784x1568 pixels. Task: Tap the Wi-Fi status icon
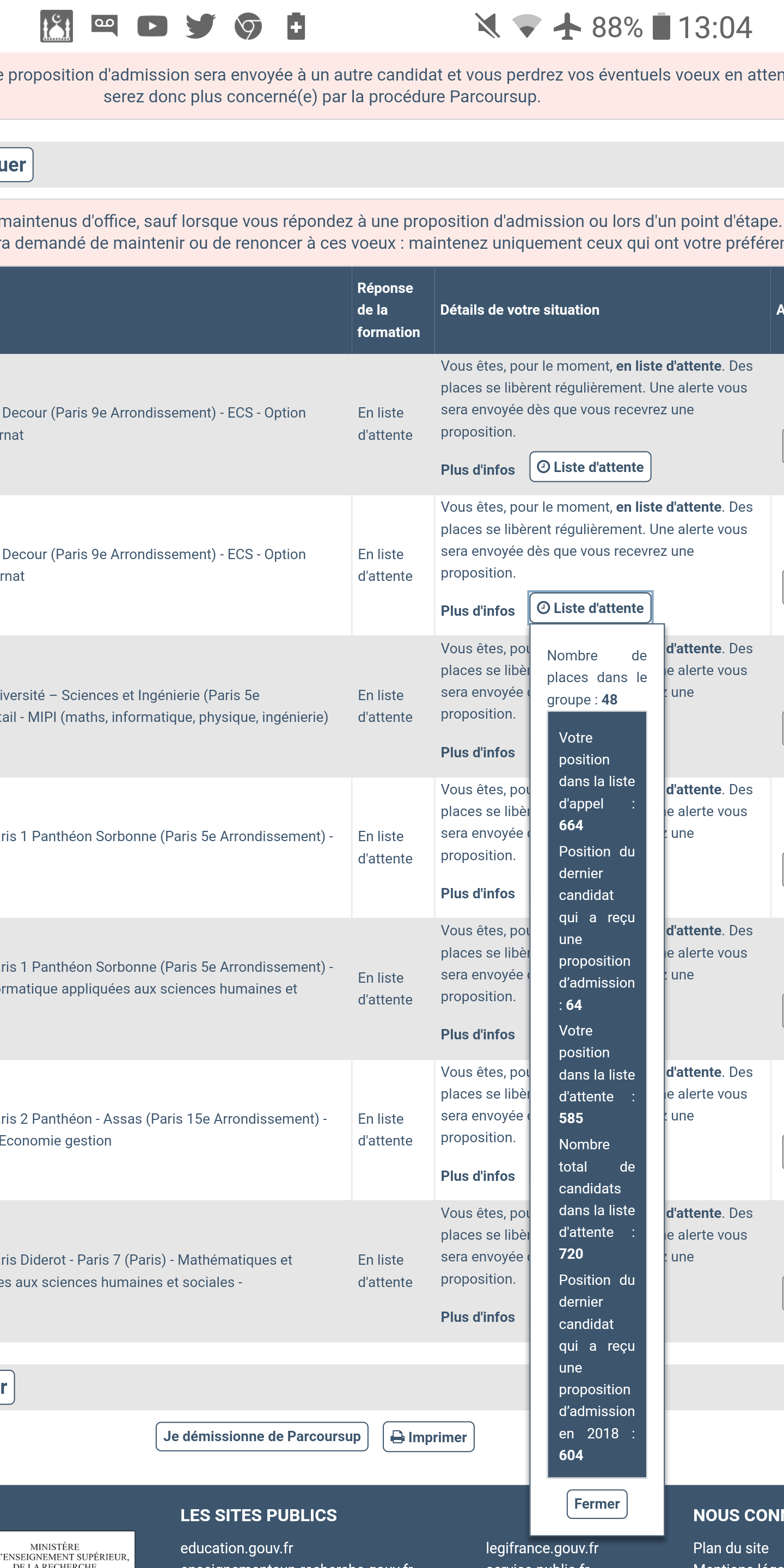point(526,27)
